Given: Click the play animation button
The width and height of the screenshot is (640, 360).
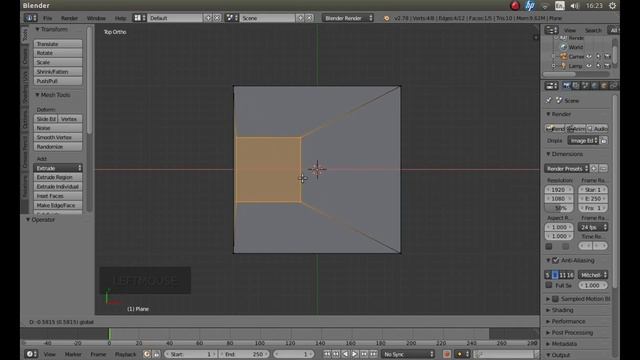Looking at the screenshot, I should 355,354.
